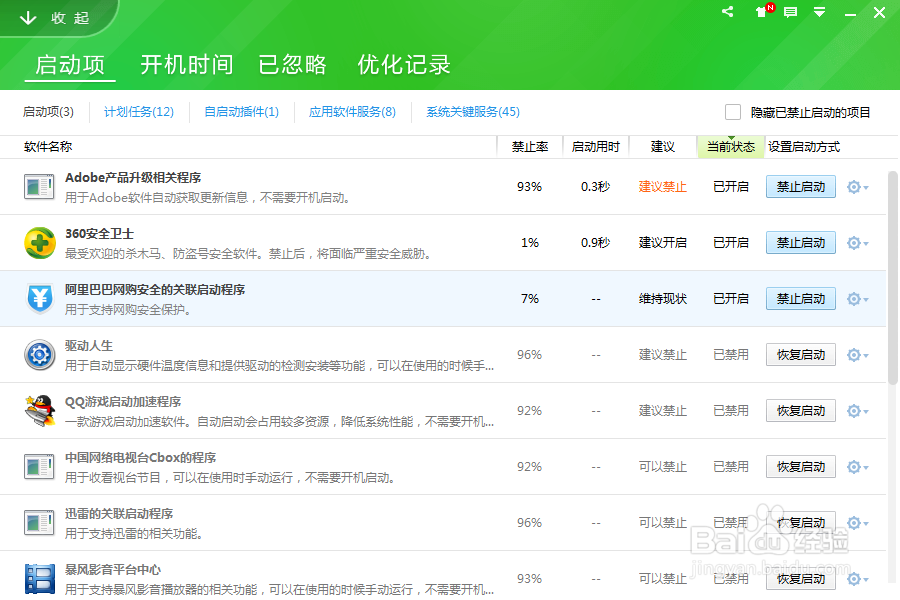900x600 pixels.
Task: Open the skin shirt icon with notification
Action: point(764,11)
